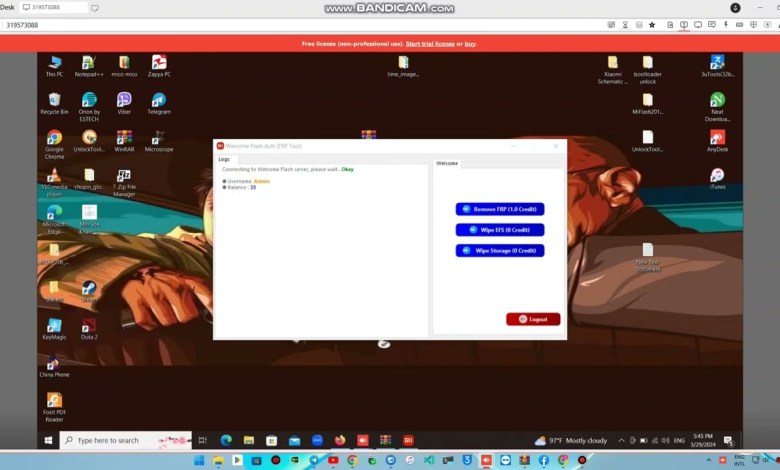Click the Remove FRP (1.0 Credit) button

pyautogui.click(x=499, y=209)
